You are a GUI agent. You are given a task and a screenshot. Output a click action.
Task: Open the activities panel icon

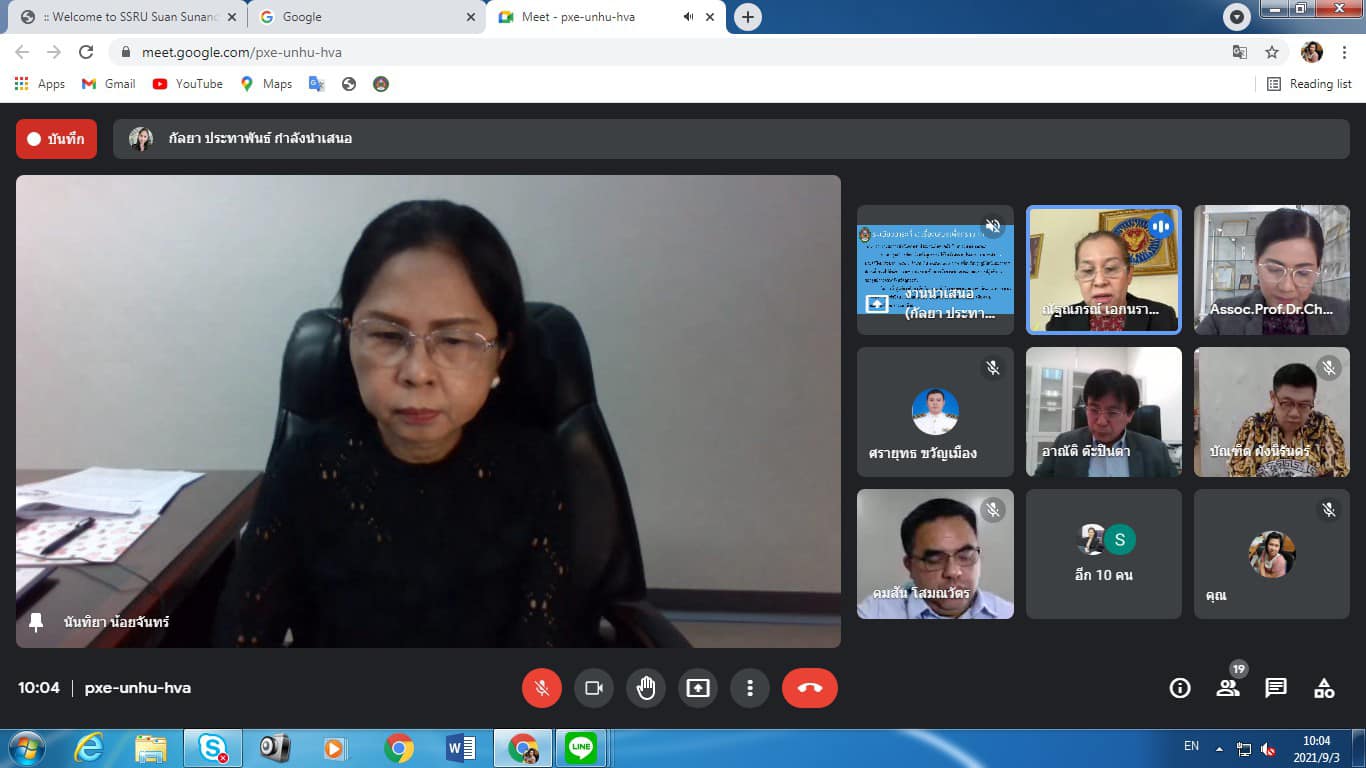pyautogui.click(x=1324, y=688)
